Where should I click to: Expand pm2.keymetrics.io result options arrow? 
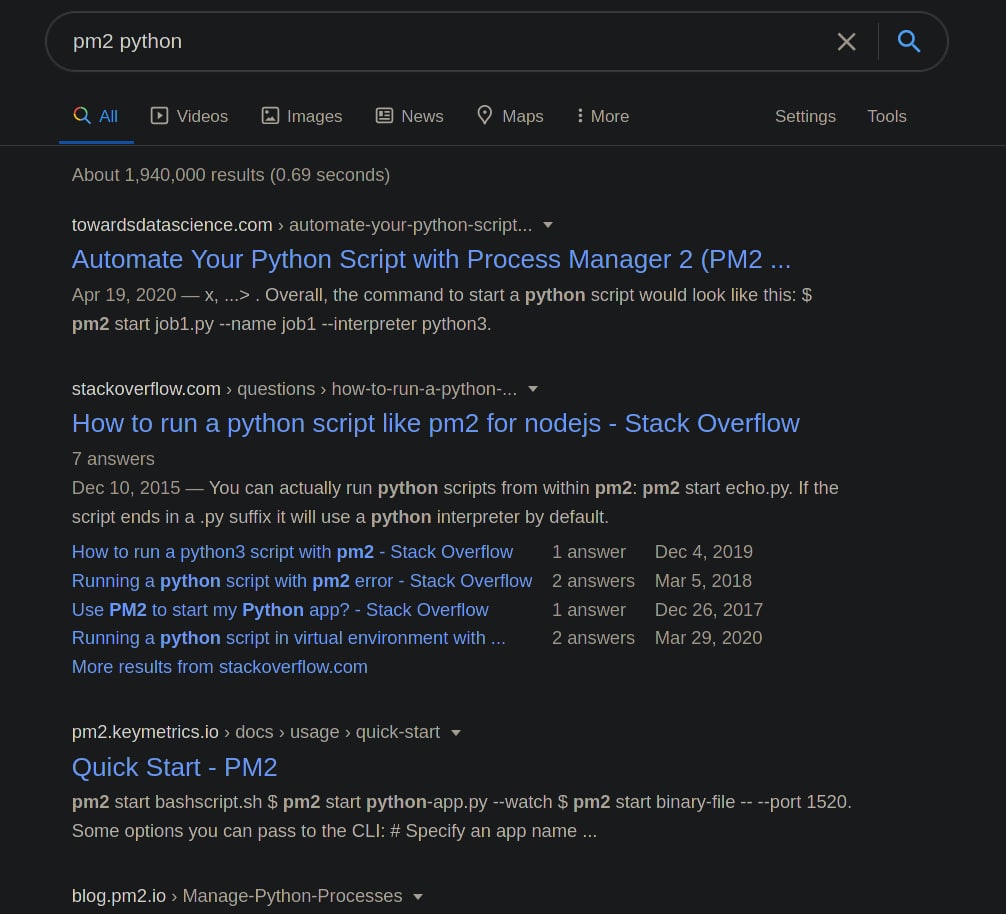456,732
